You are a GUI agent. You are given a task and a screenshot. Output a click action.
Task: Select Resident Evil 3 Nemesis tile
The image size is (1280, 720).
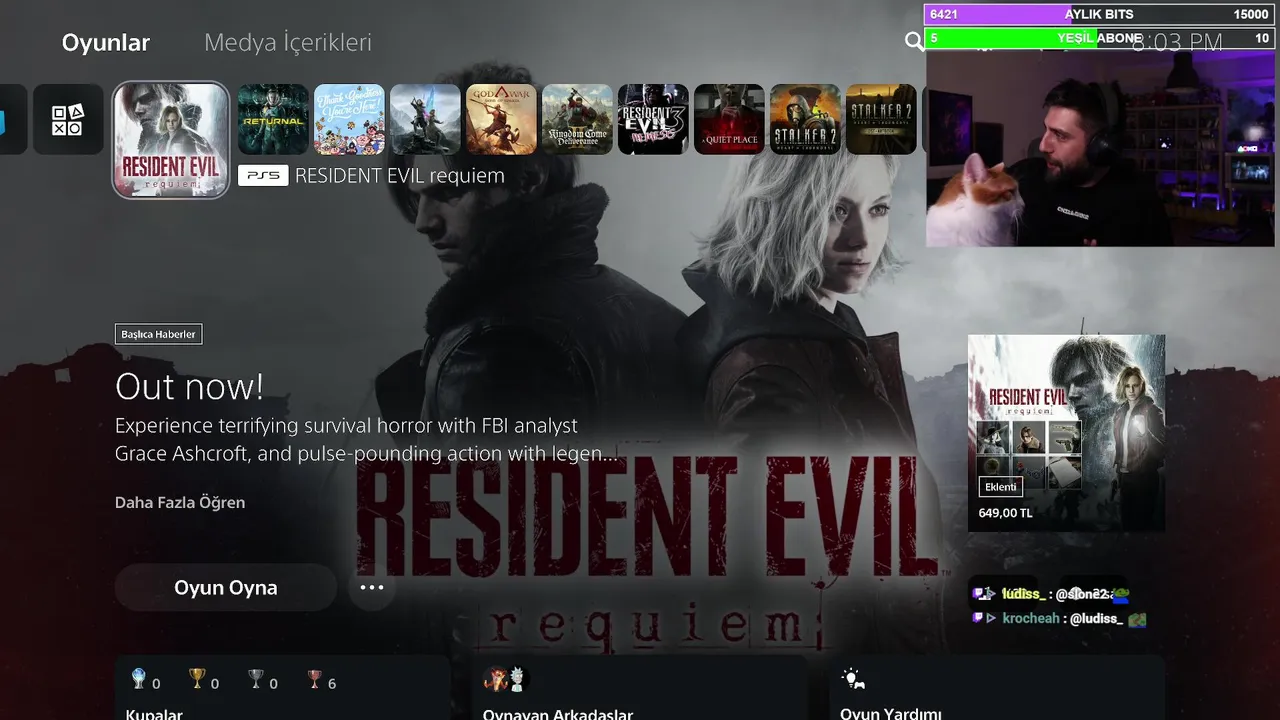(x=653, y=119)
